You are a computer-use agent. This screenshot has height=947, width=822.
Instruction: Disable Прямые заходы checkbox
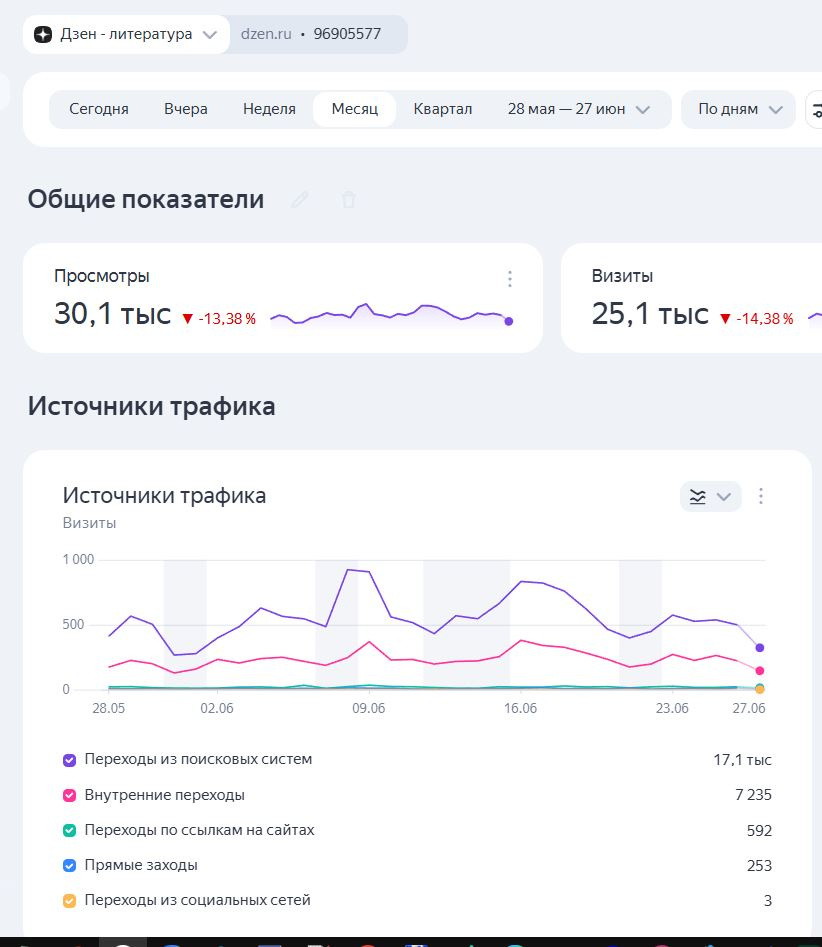click(69, 865)
